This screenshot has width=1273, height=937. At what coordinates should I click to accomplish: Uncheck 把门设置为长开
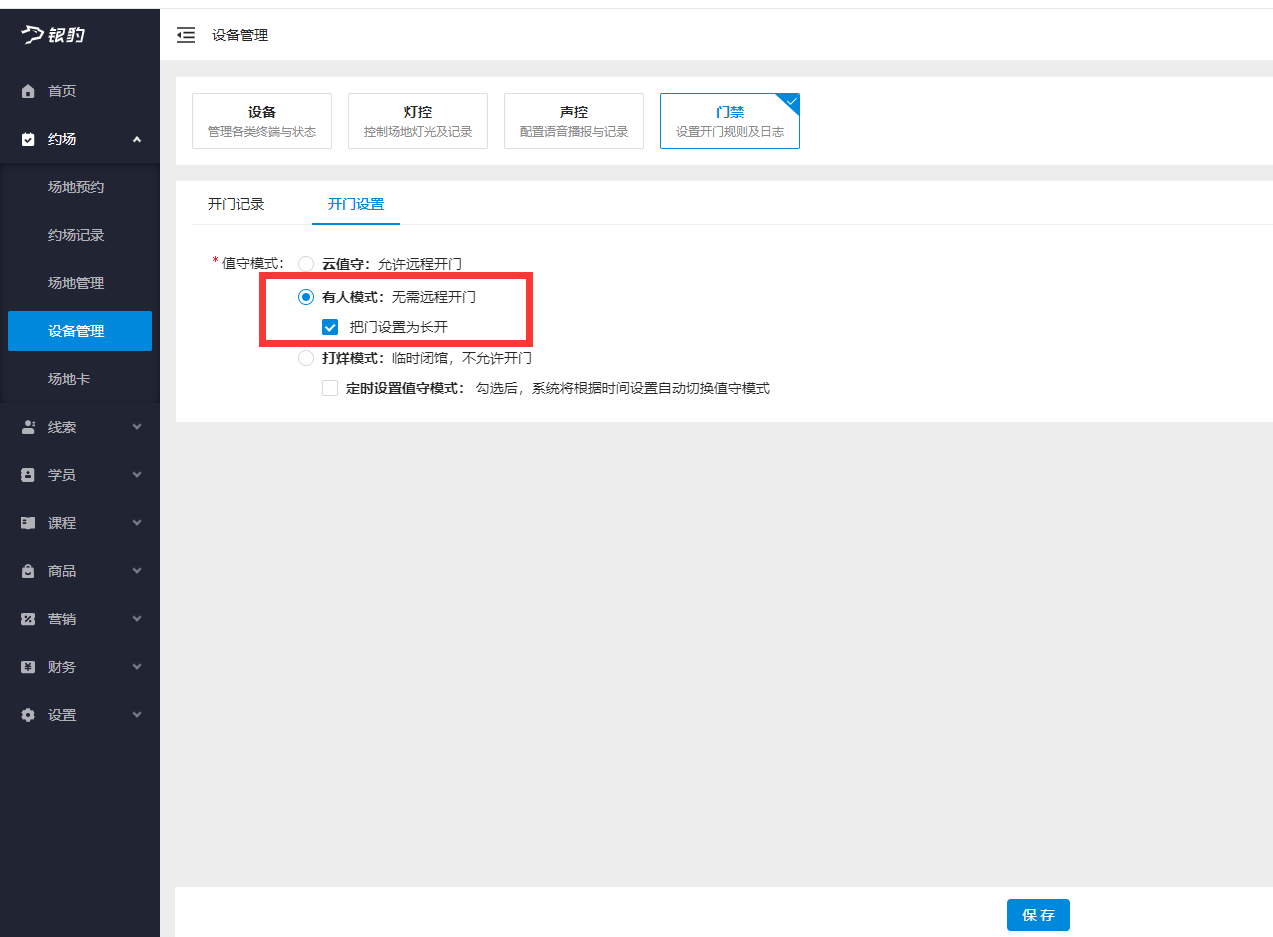pyautogui.click(x=330, y=326)
